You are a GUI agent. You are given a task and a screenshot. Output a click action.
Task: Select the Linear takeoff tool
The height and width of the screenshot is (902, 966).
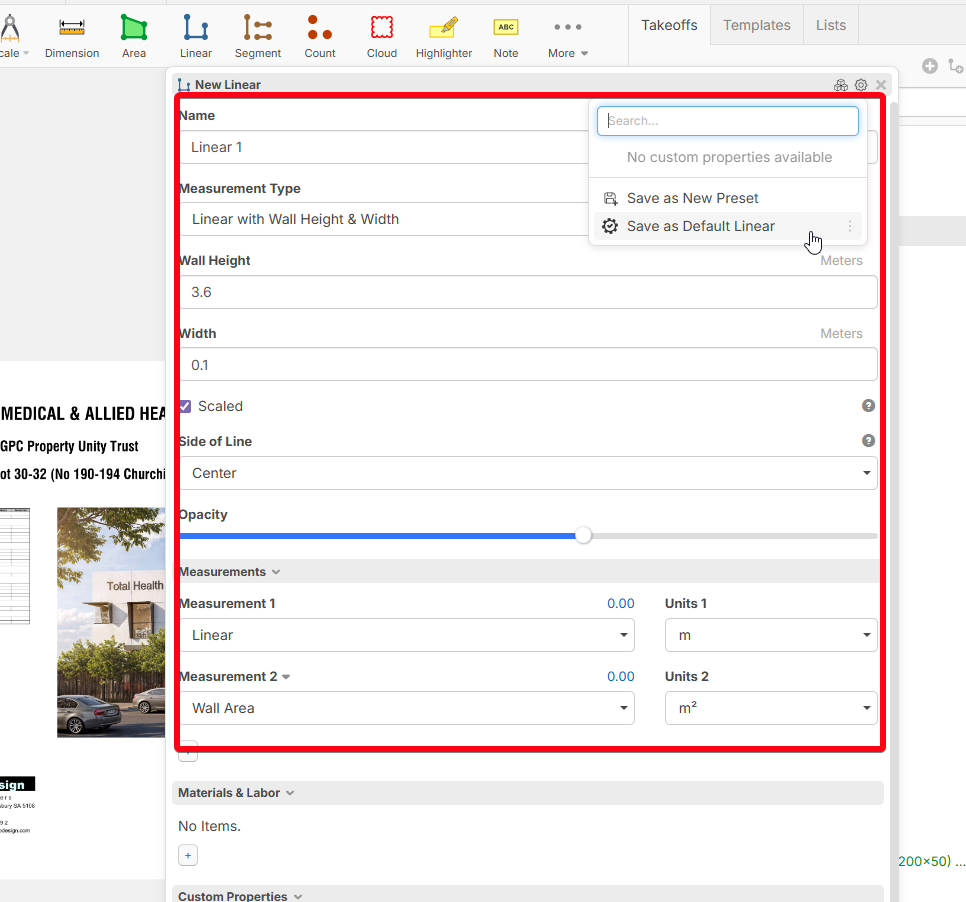tap(196, 36)
